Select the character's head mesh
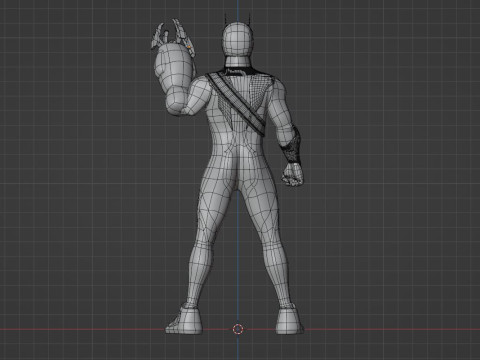Image resolution: width=480 pixels, height=360 pixels. pyautogui.click(x=238, y=39)
